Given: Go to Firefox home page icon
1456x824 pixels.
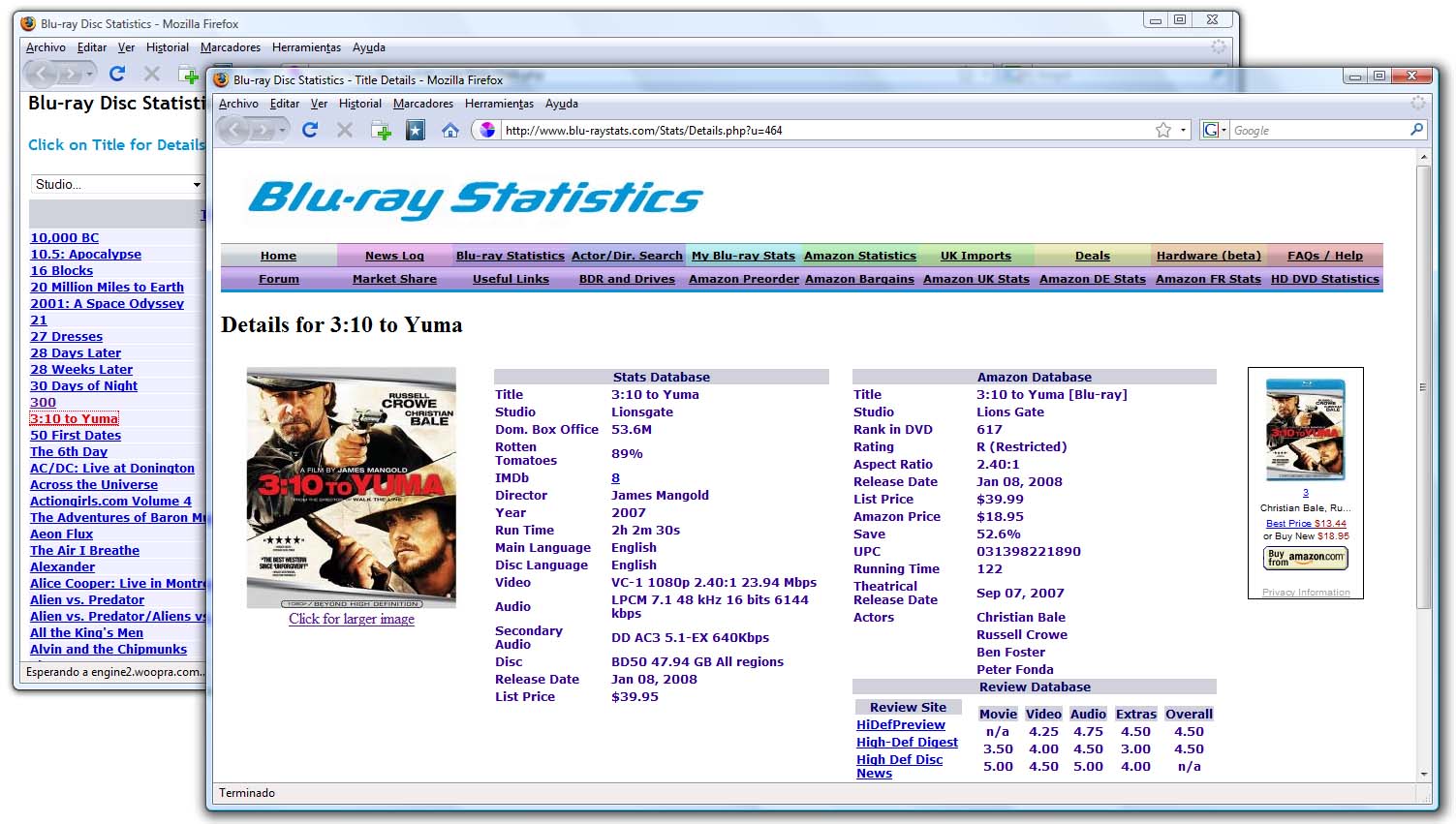Looking at the screenshot, I should 450,130.
